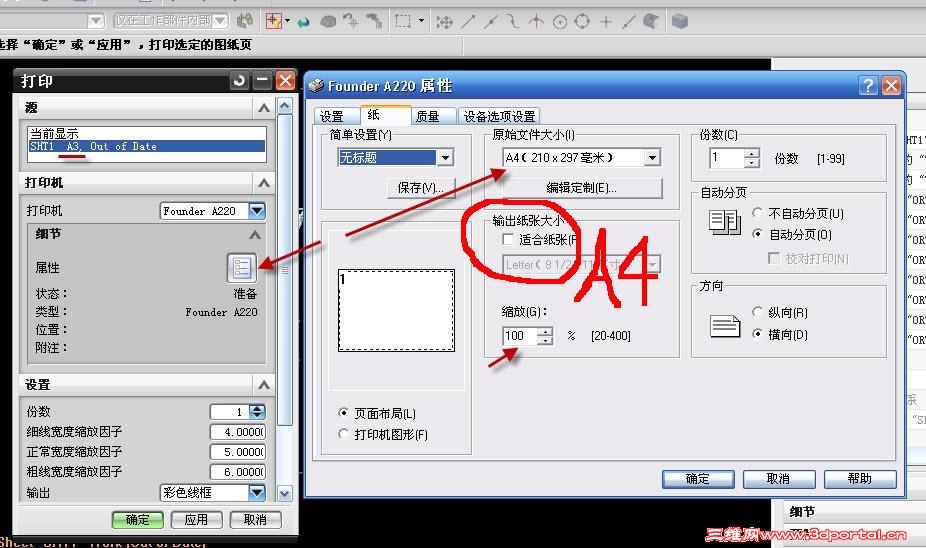Click 保存(V)... button
Image resolution: width=926 pixels, height=548 pixels.
(420, 188)
